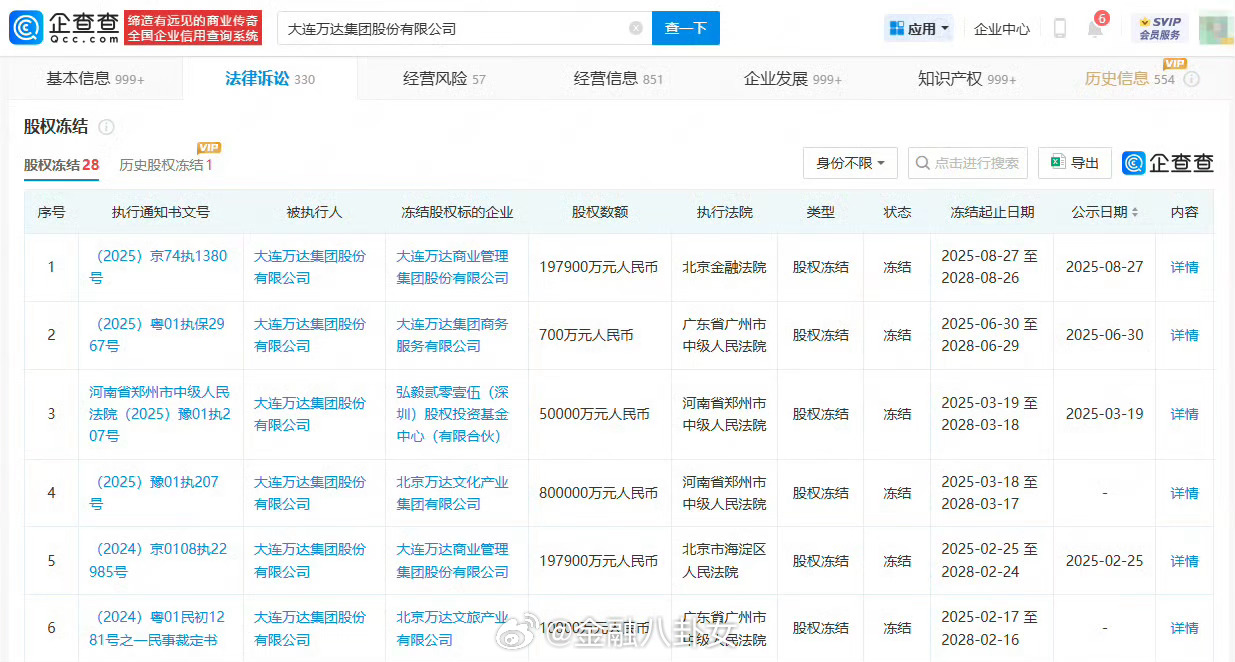The image size is (1235, 662).
Task: Open 北京万达文旅产业有限公司 link
Action: [453, 629]
